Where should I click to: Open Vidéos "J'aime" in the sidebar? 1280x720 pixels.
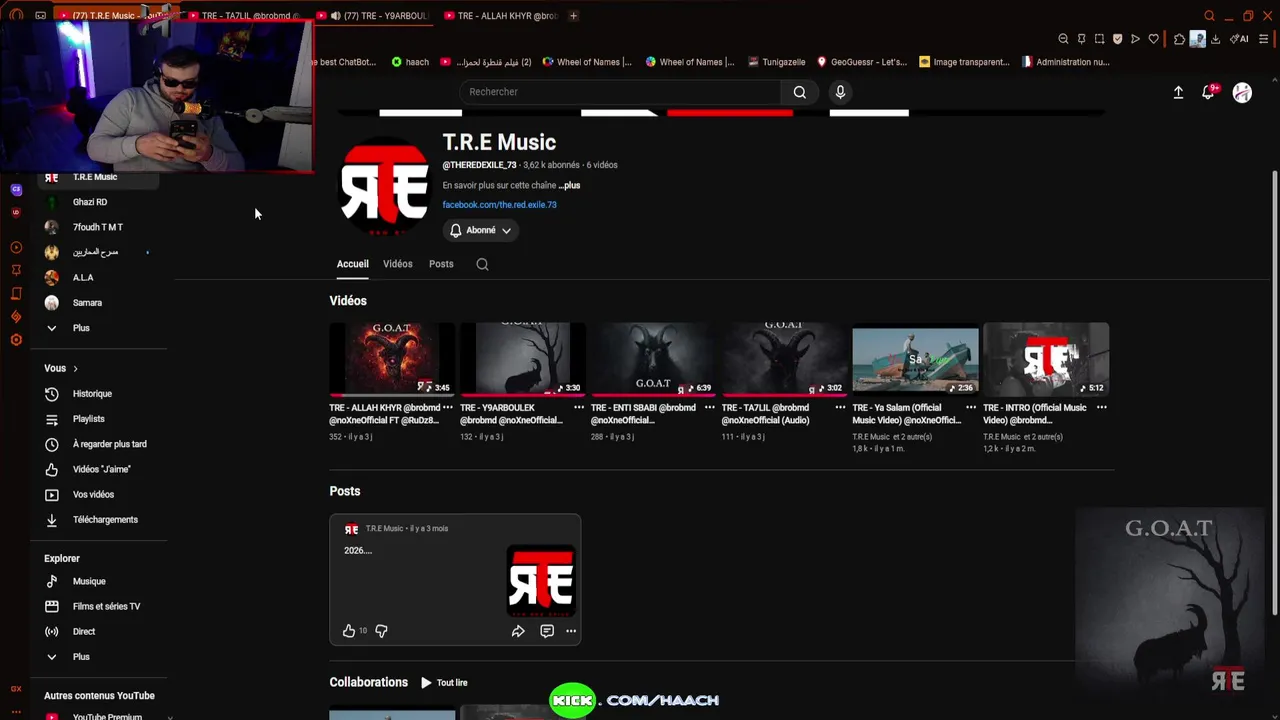point(100,469)
